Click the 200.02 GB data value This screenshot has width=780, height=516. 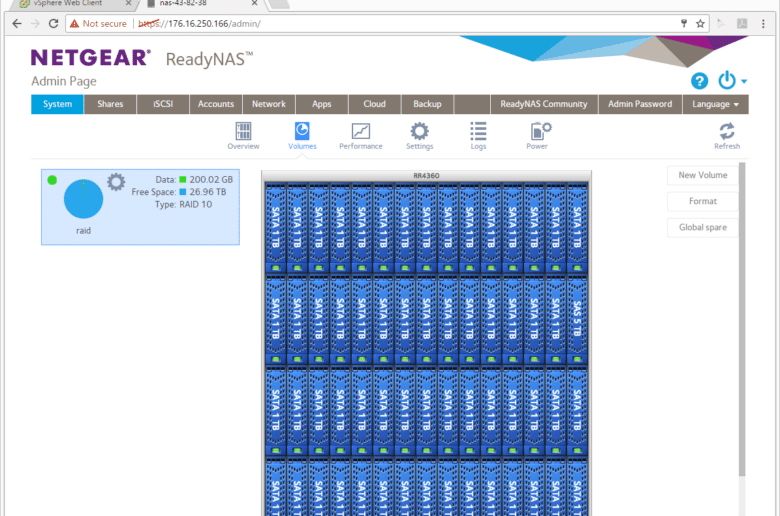(211, 180)
